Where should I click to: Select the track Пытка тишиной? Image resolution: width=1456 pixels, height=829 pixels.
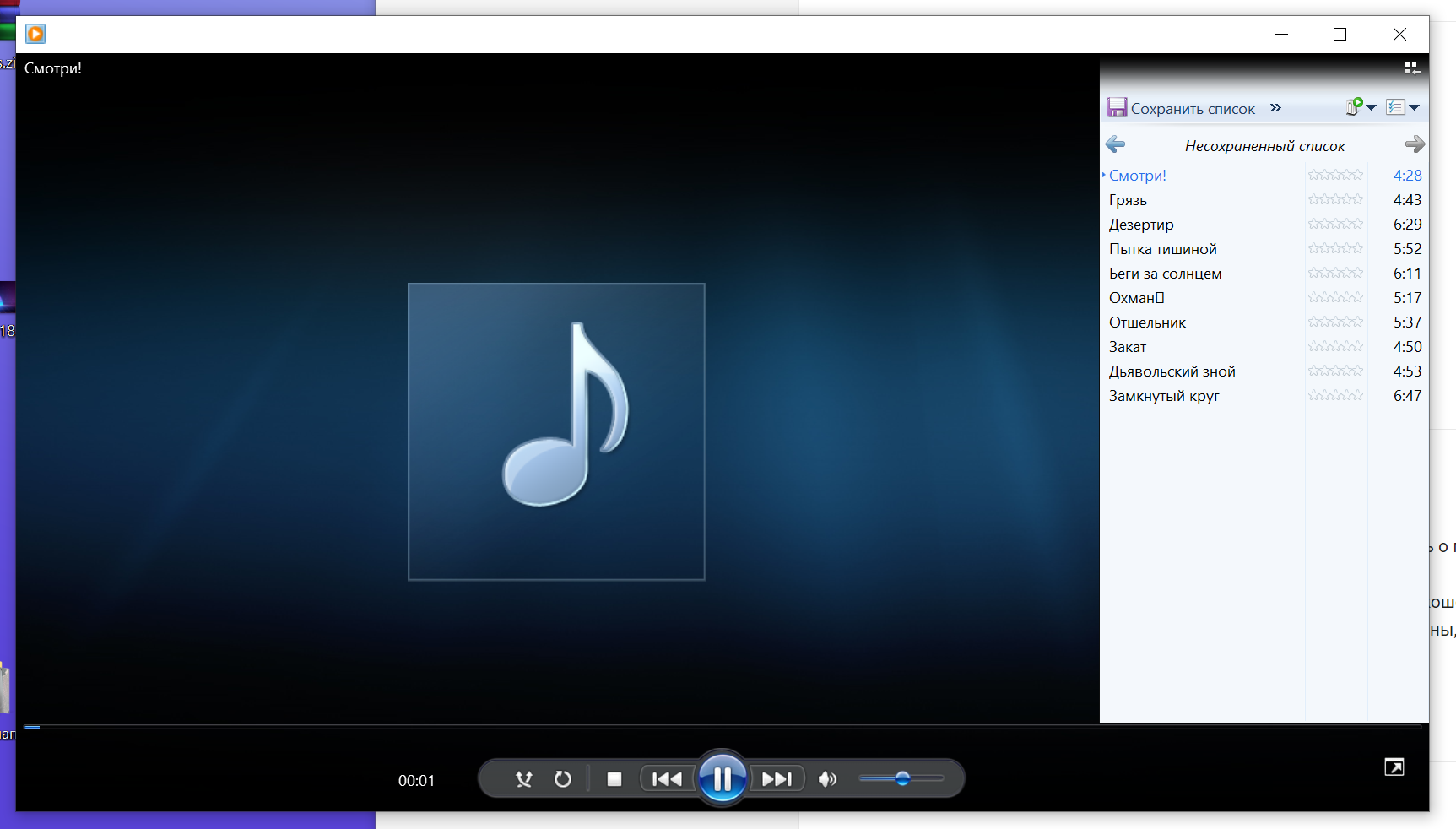1162,249
